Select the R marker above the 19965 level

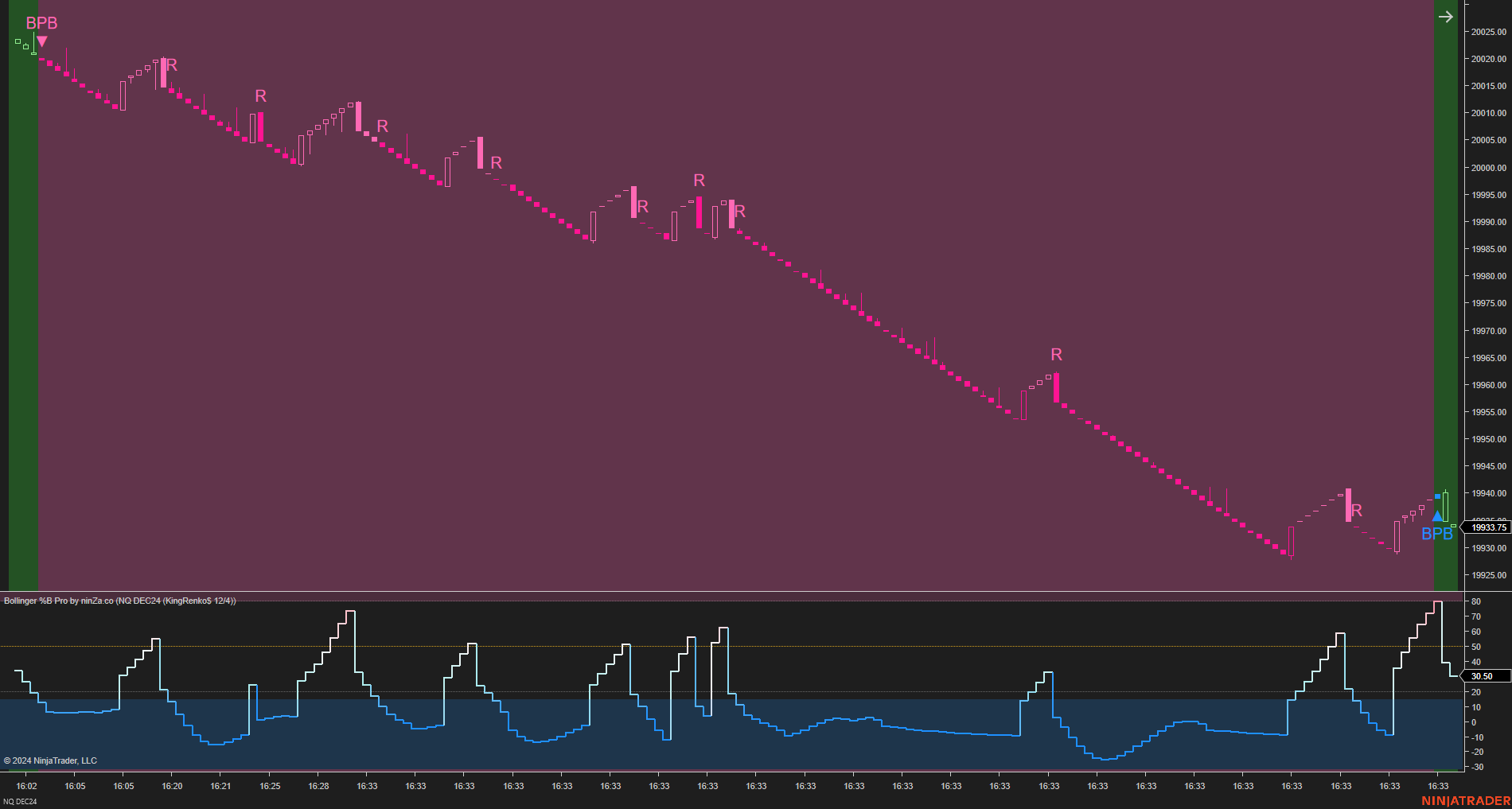[x=1056, y=355]
